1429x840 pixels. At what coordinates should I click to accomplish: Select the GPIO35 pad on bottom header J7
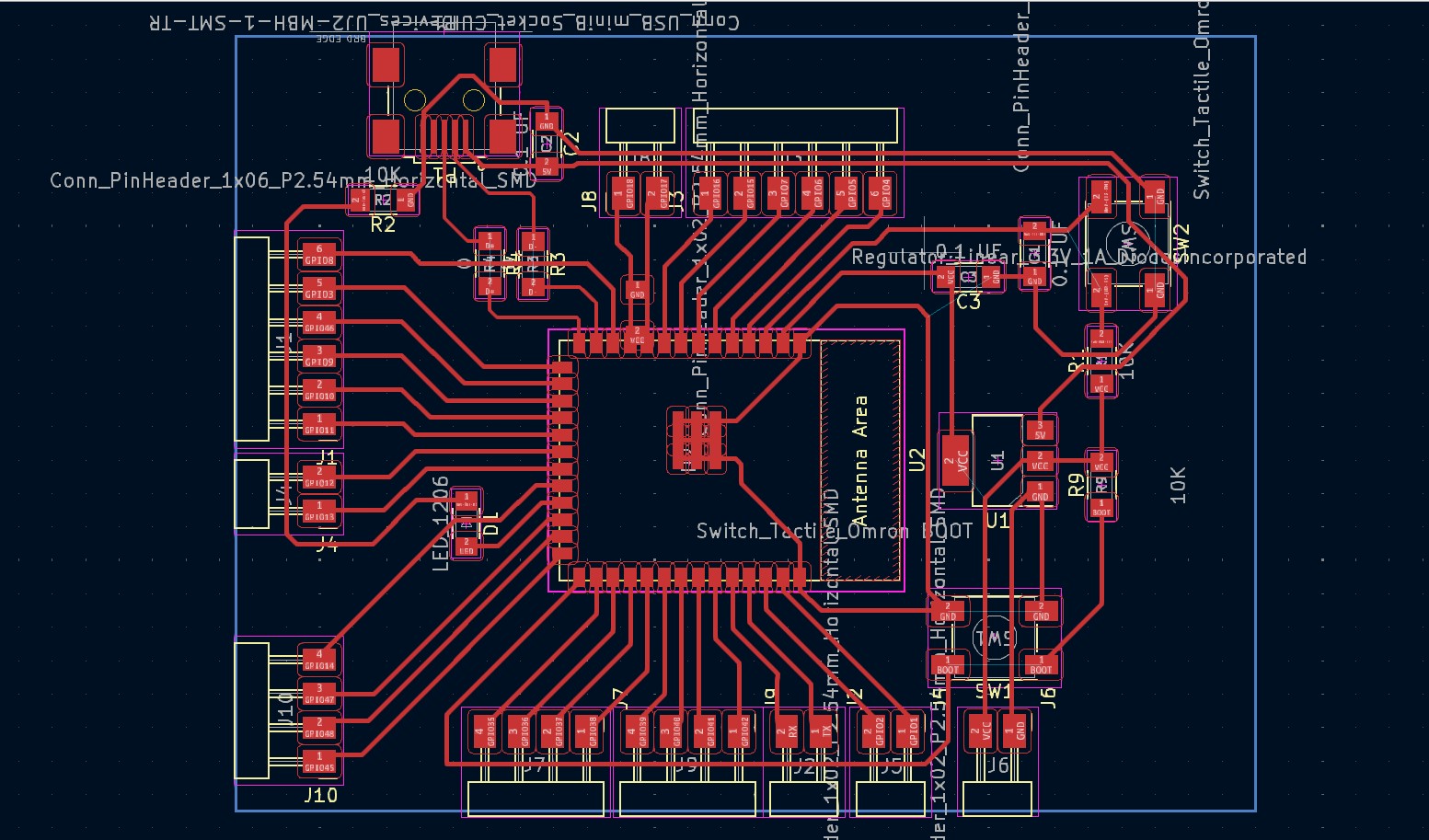tap(485, 731)
